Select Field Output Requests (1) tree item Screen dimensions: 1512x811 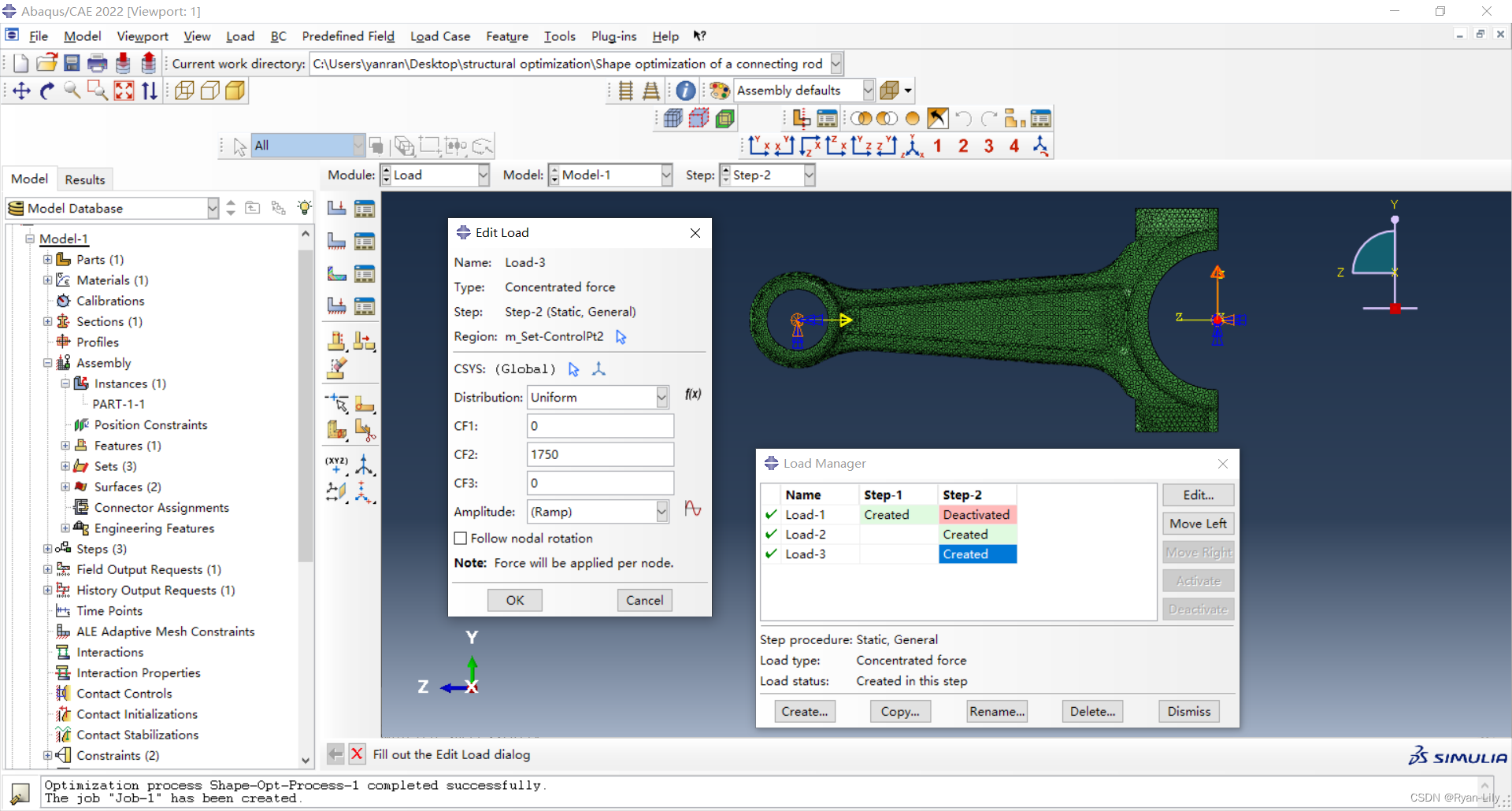(x=149, y=569)
